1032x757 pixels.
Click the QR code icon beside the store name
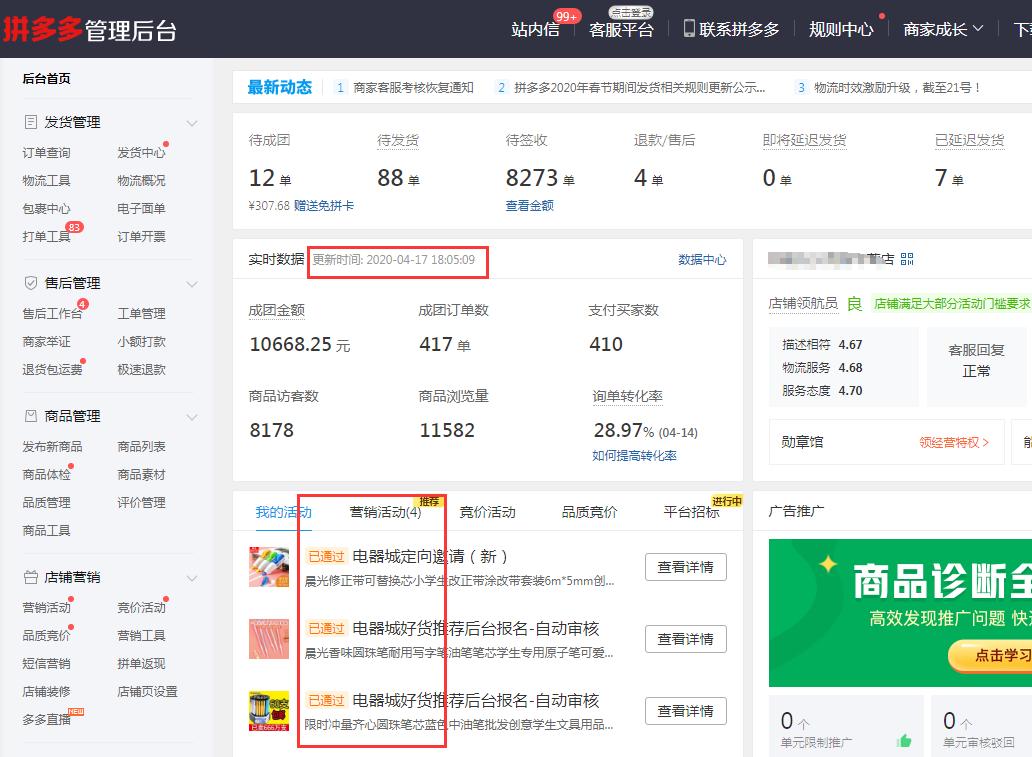908,258
